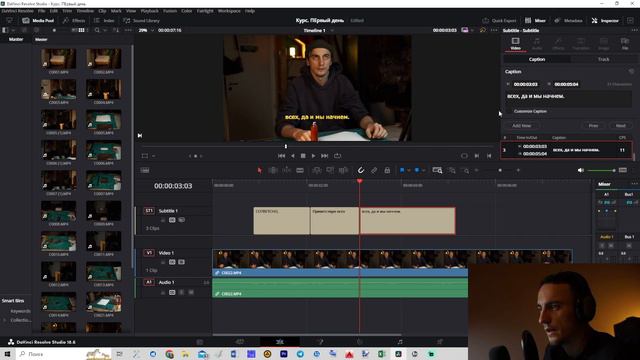Toggle the Inspector panel button

pos(605,20)
